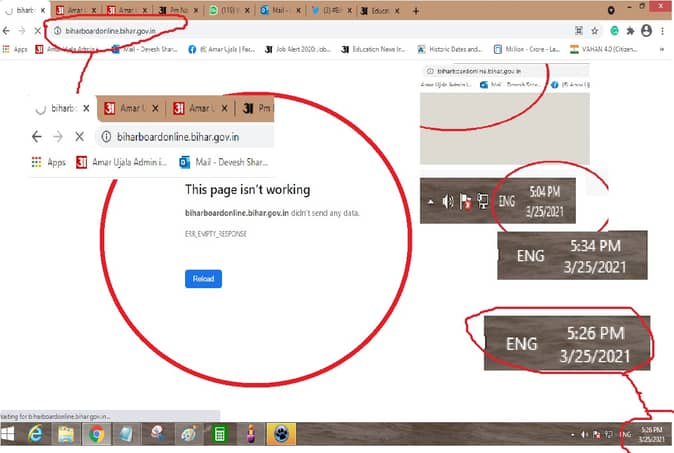This screenshot has width=674, height=453.
Task: Open the Apps shortcut in the bookmarks bar
Action: click(14, 49)
